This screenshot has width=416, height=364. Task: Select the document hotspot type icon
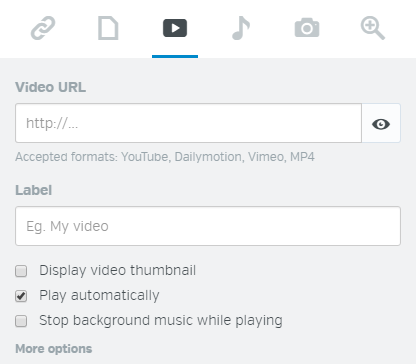[108, 29]
